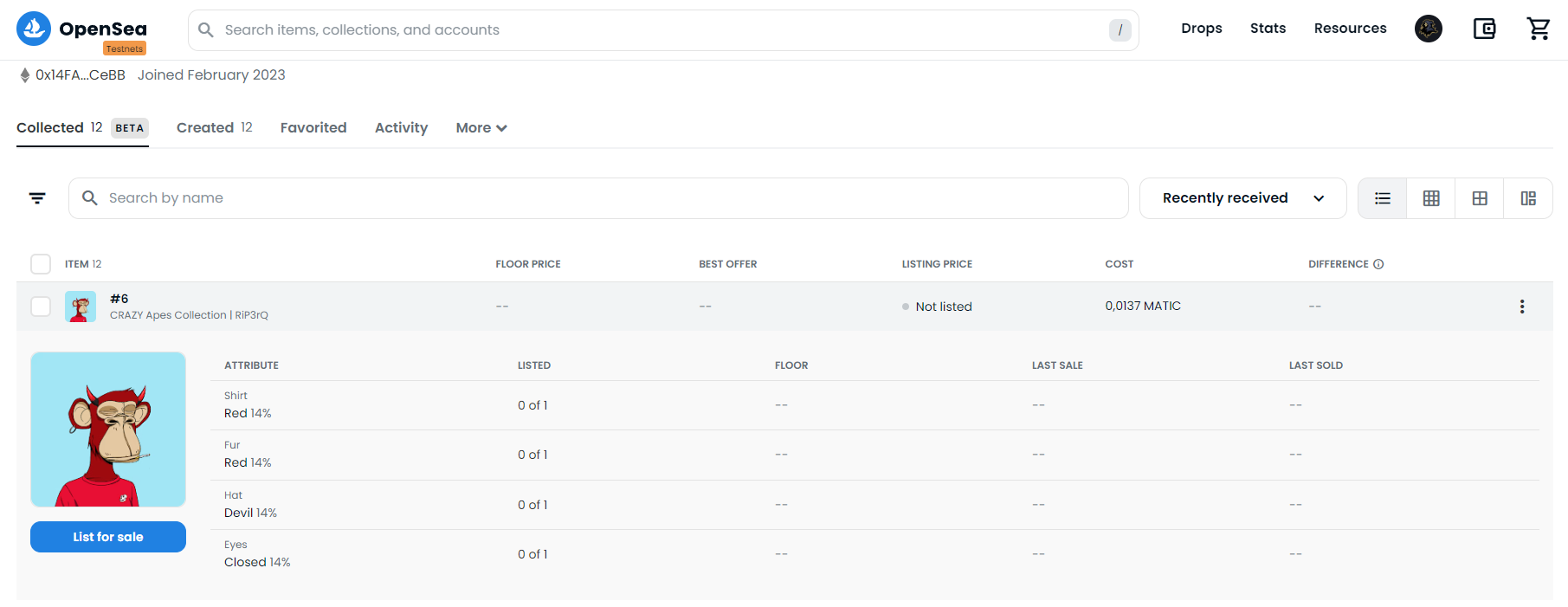The width and height of the screenshot is (1568, 607).
Task: Click the Joined February 2023 text
Action: (211, 75)
